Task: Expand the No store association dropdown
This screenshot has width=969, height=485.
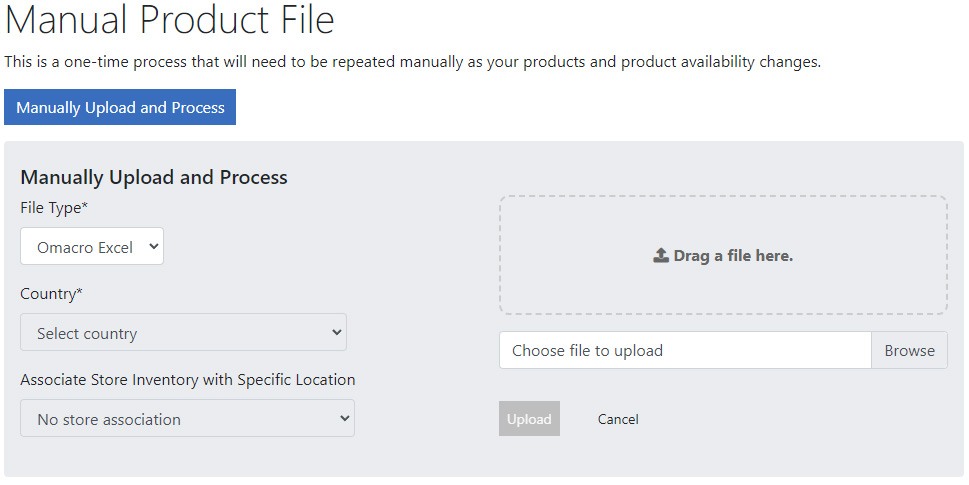Action: click(187, 418)
